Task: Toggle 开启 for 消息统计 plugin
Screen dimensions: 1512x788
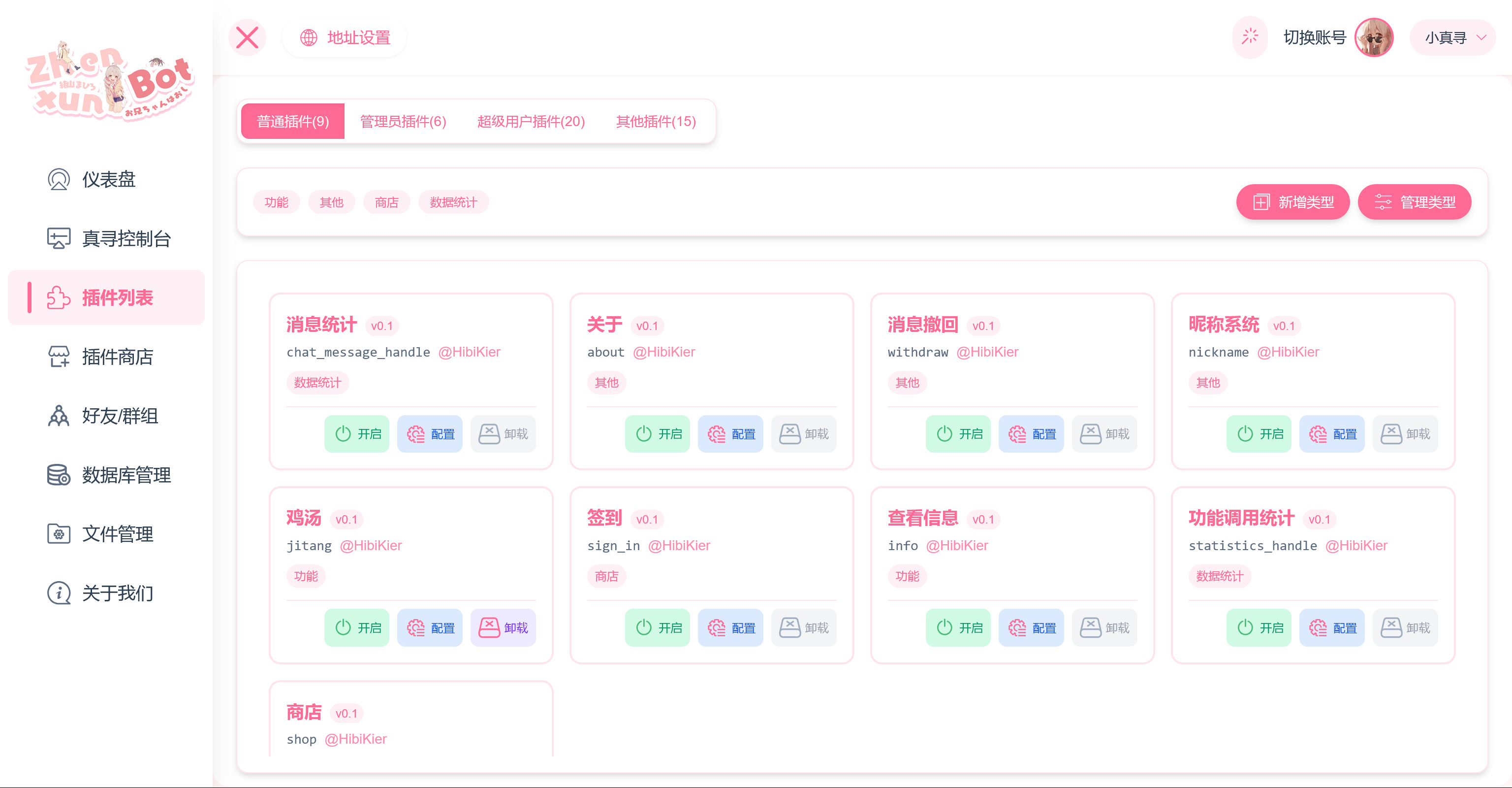Action: click(357, 434)
